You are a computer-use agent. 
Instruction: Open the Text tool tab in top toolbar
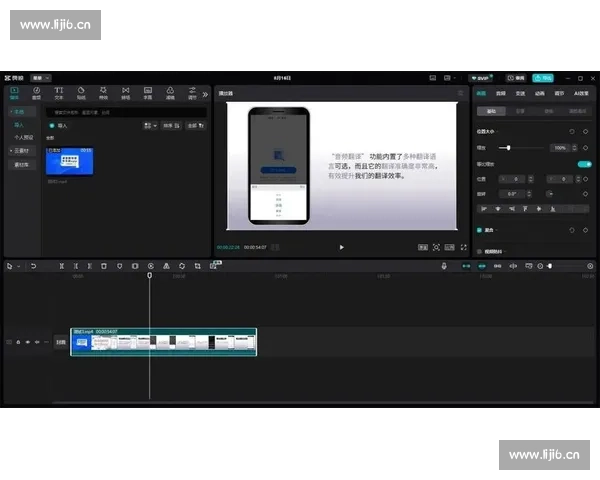[x=58, y=93]
